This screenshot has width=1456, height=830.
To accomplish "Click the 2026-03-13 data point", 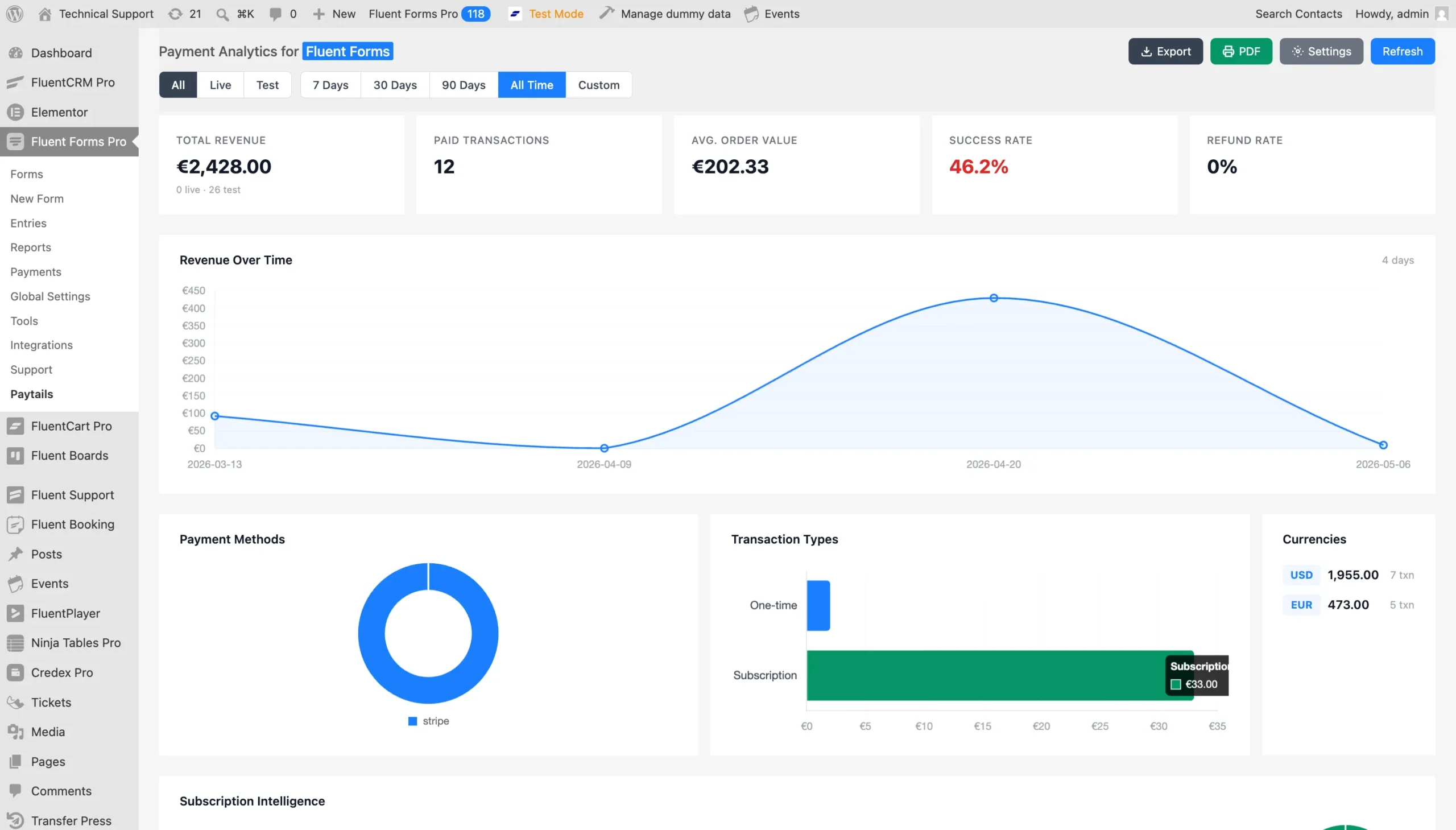I will tap(215, 416).
